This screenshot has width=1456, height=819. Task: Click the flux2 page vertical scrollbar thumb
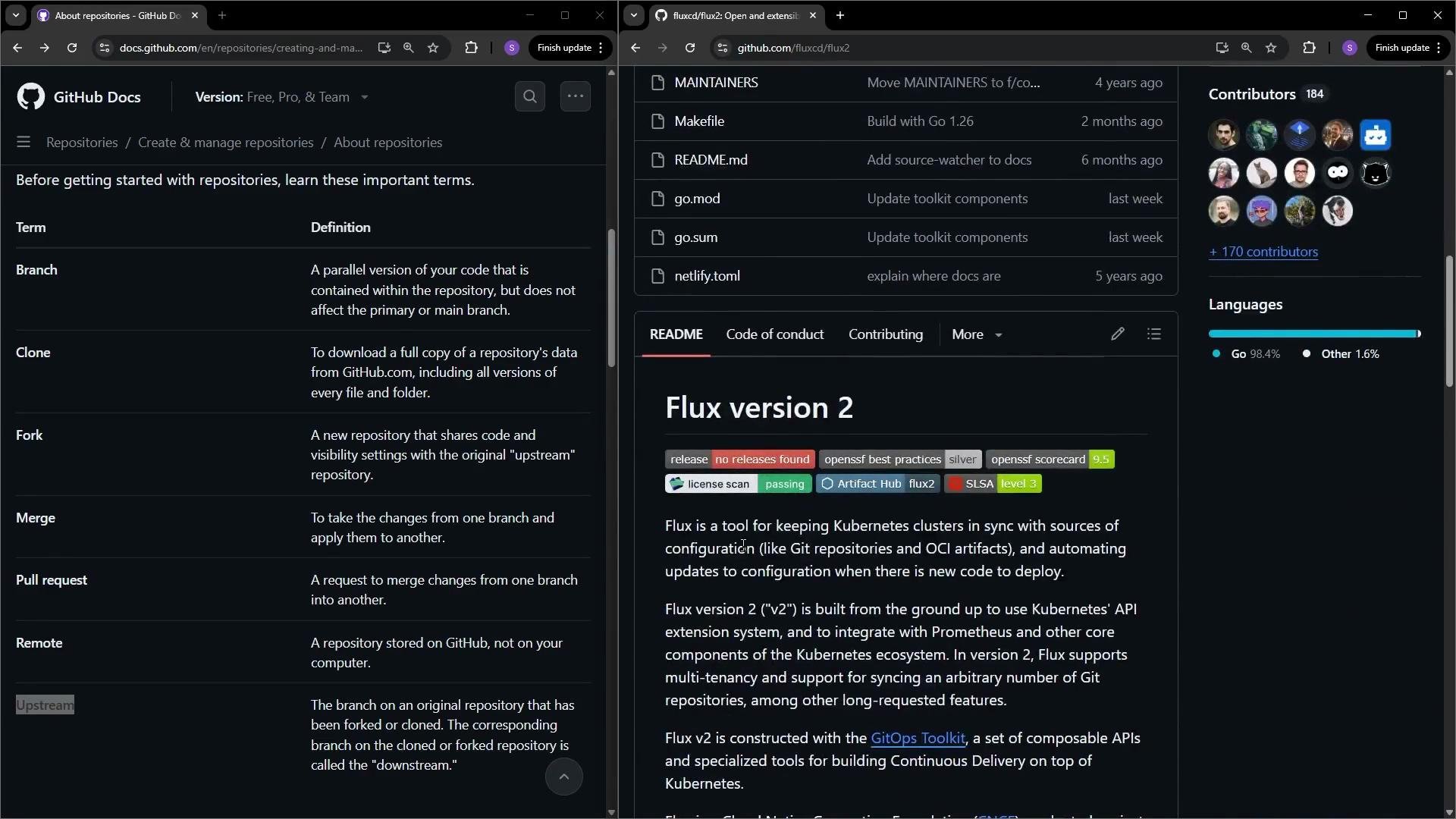1449,322
